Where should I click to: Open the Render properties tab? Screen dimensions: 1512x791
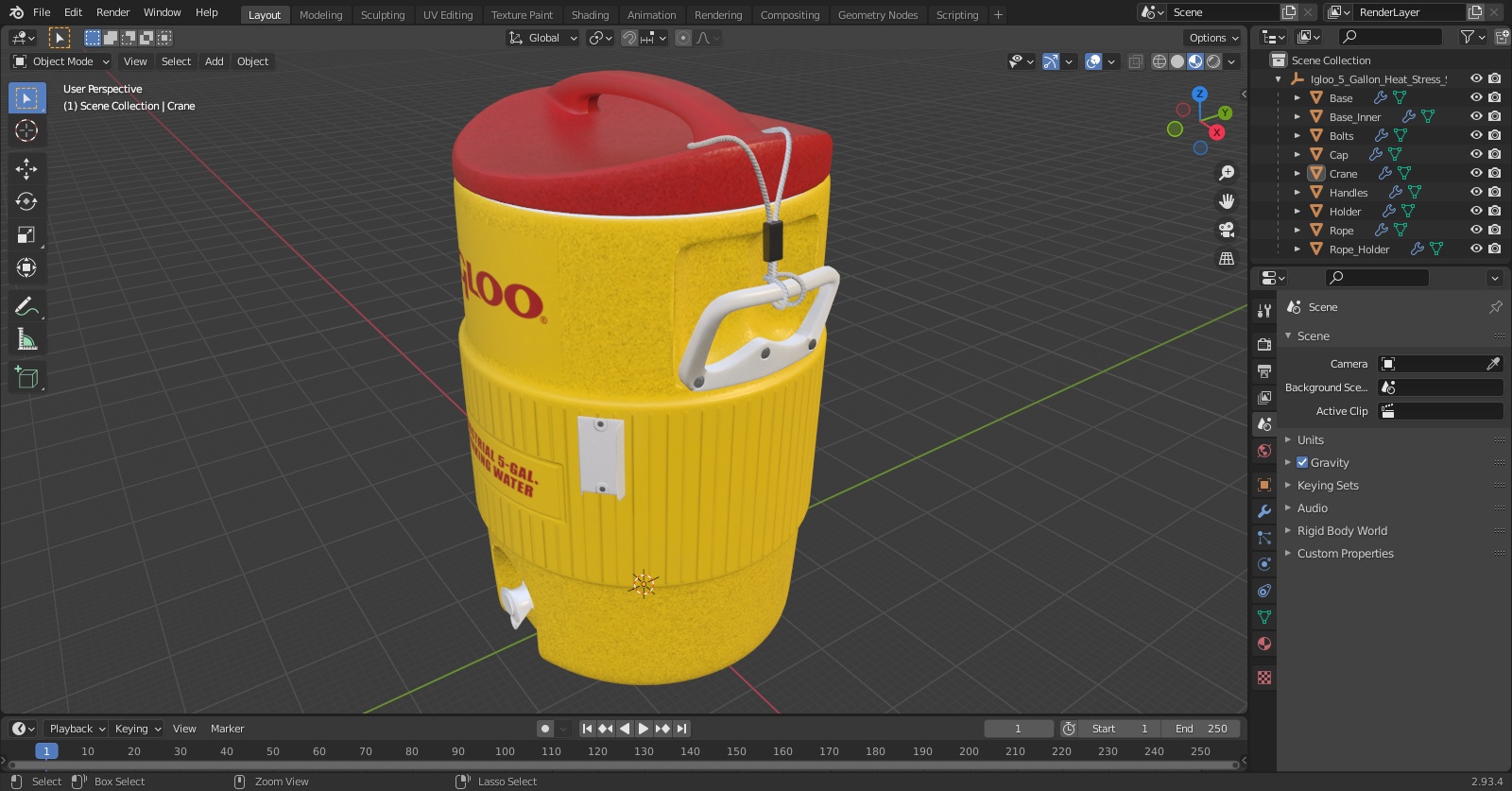coord(1264,344)
